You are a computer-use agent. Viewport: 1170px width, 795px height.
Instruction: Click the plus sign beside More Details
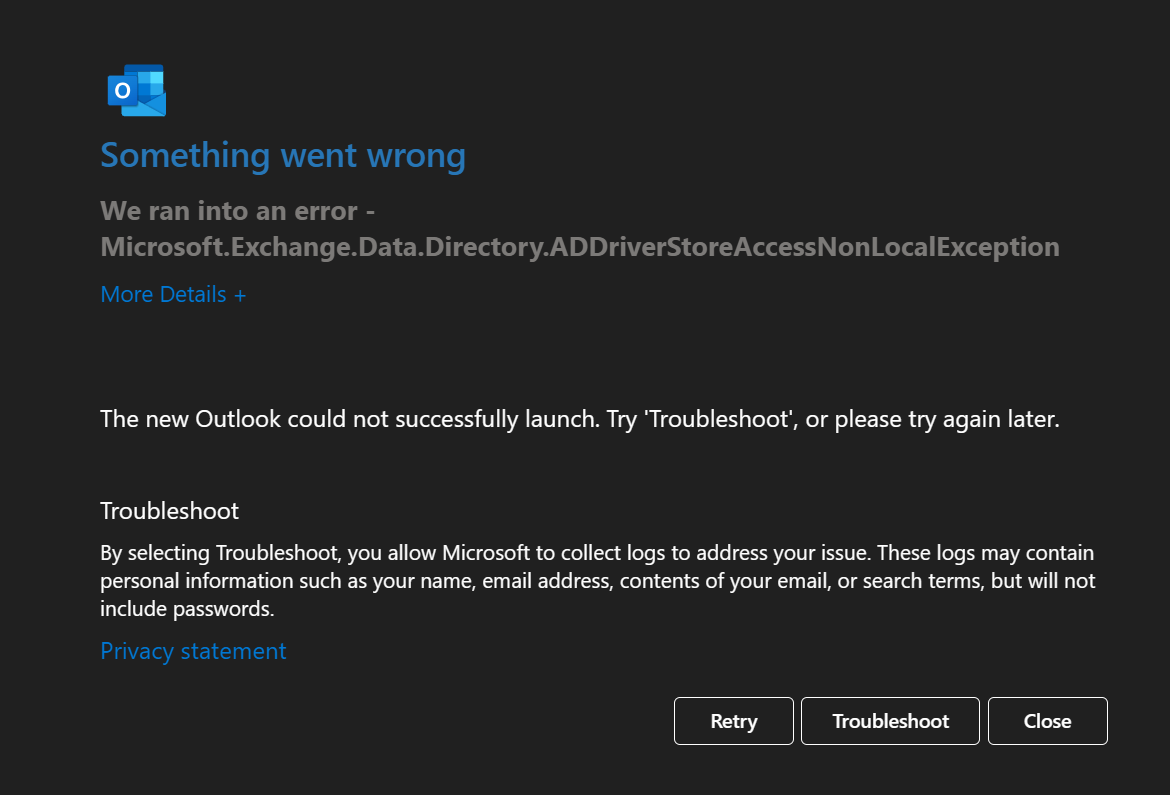click(x=240, y=295)
